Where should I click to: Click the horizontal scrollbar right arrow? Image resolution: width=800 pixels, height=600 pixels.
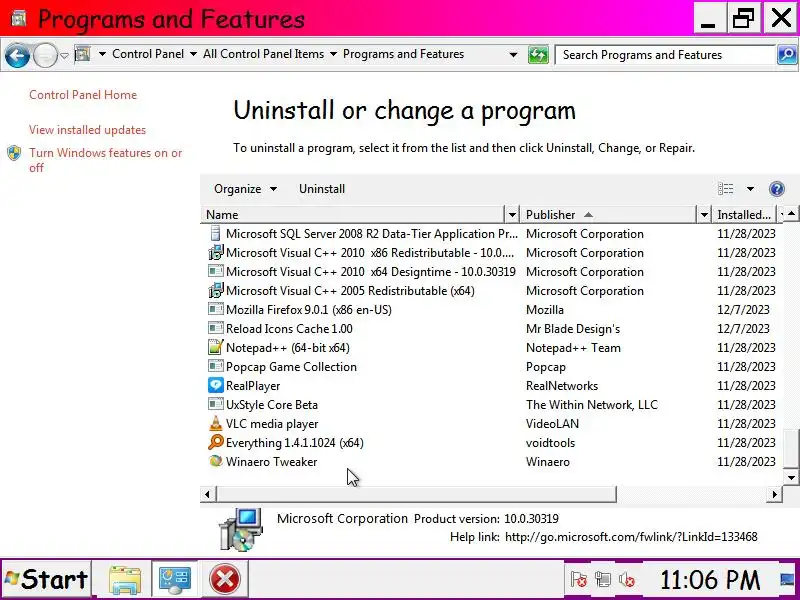pyautogui.click(x=774, y=494)
